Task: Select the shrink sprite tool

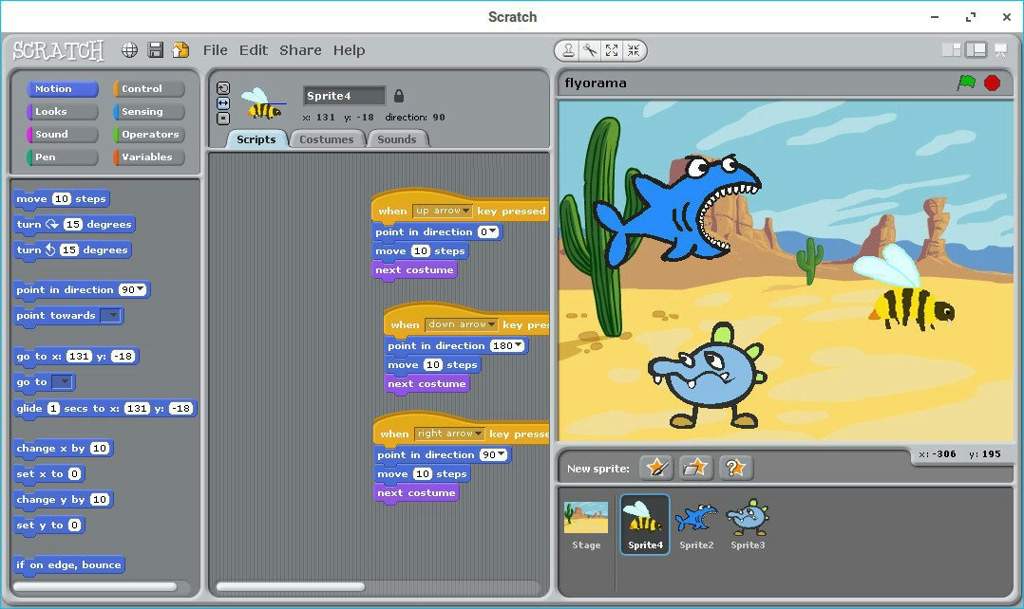Action: 633,50
